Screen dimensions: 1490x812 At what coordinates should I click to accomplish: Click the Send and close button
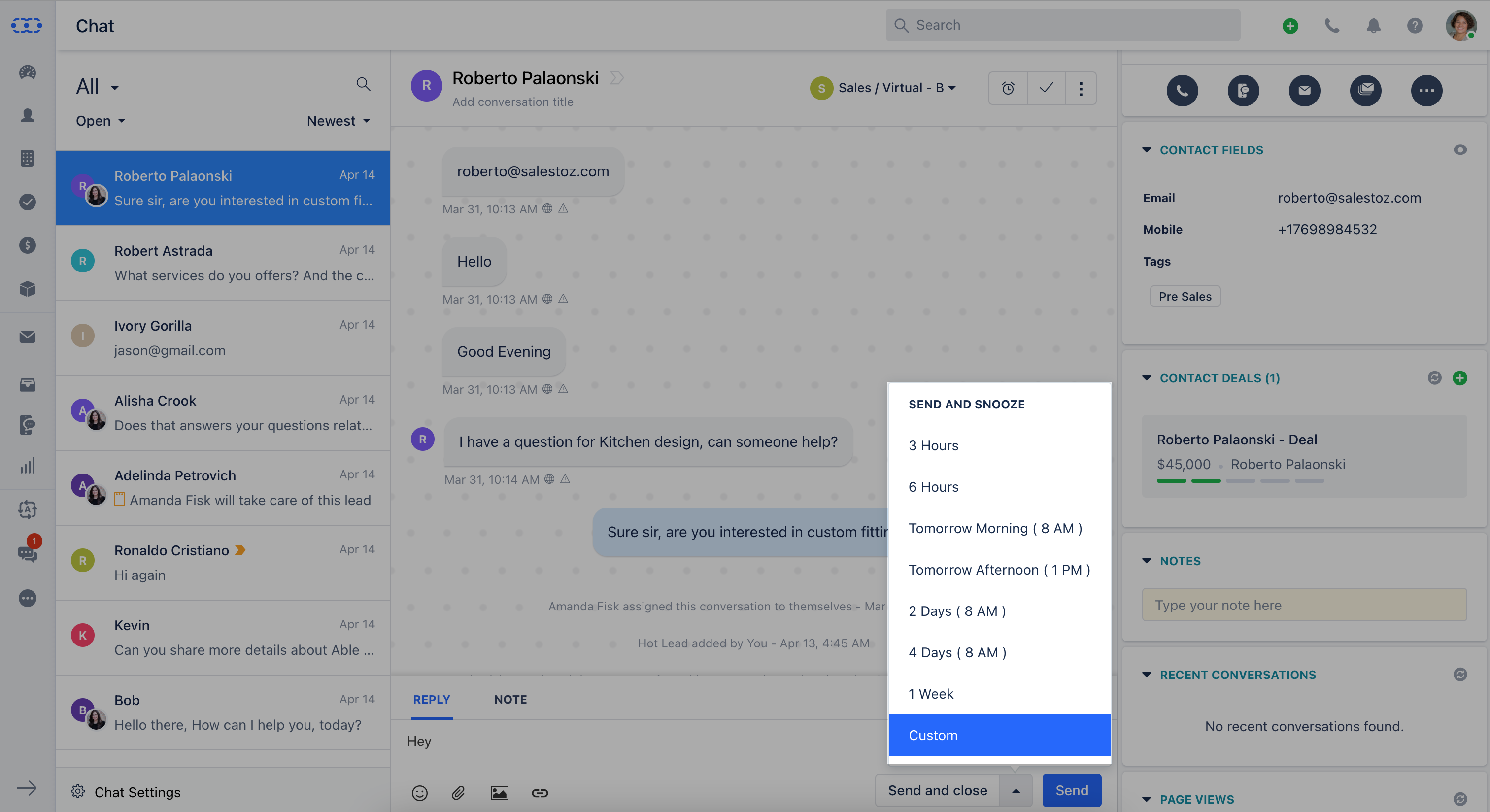[x=937, y=790]
